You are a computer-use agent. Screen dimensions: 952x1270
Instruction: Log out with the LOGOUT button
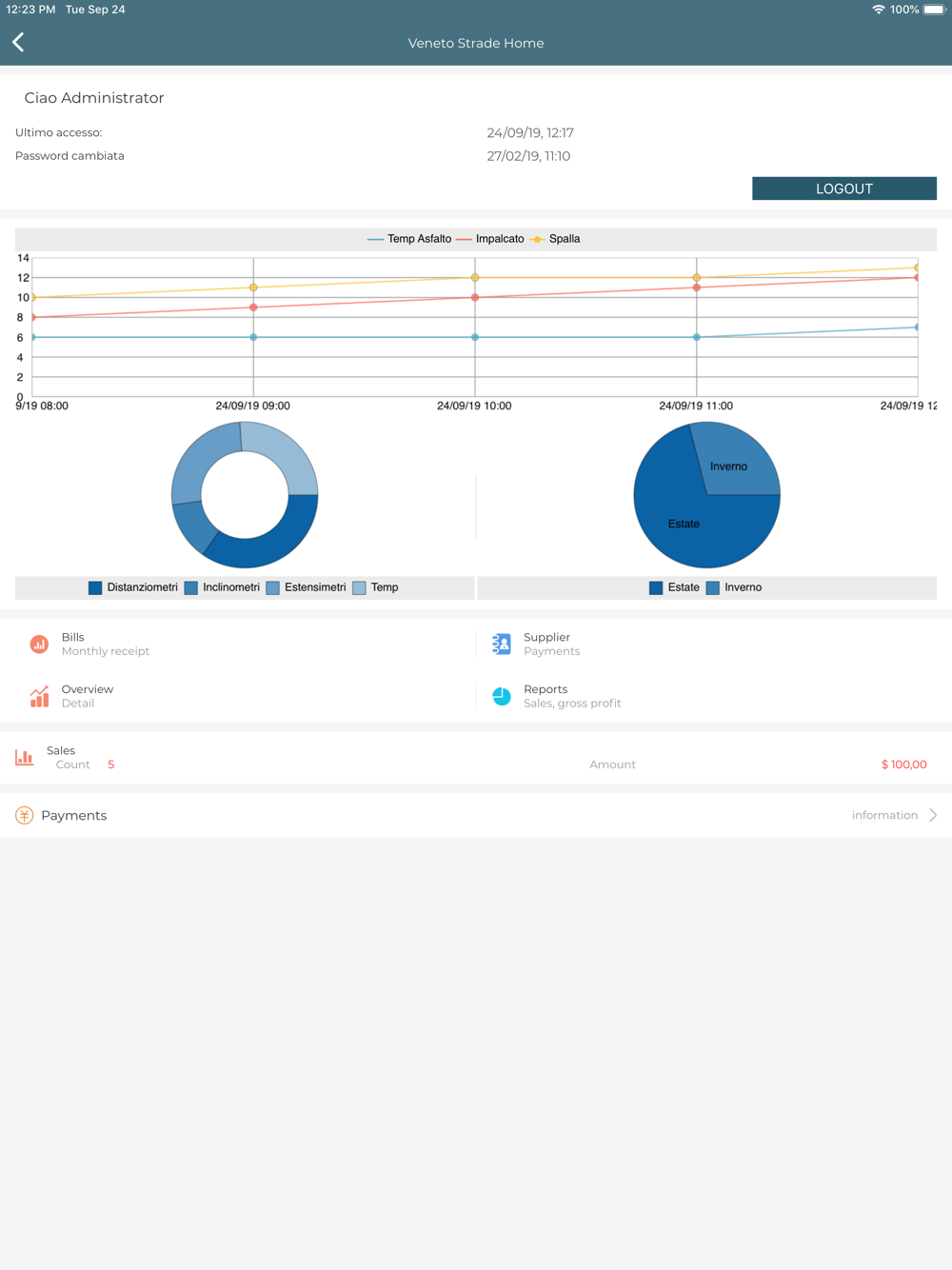[844, 189]
